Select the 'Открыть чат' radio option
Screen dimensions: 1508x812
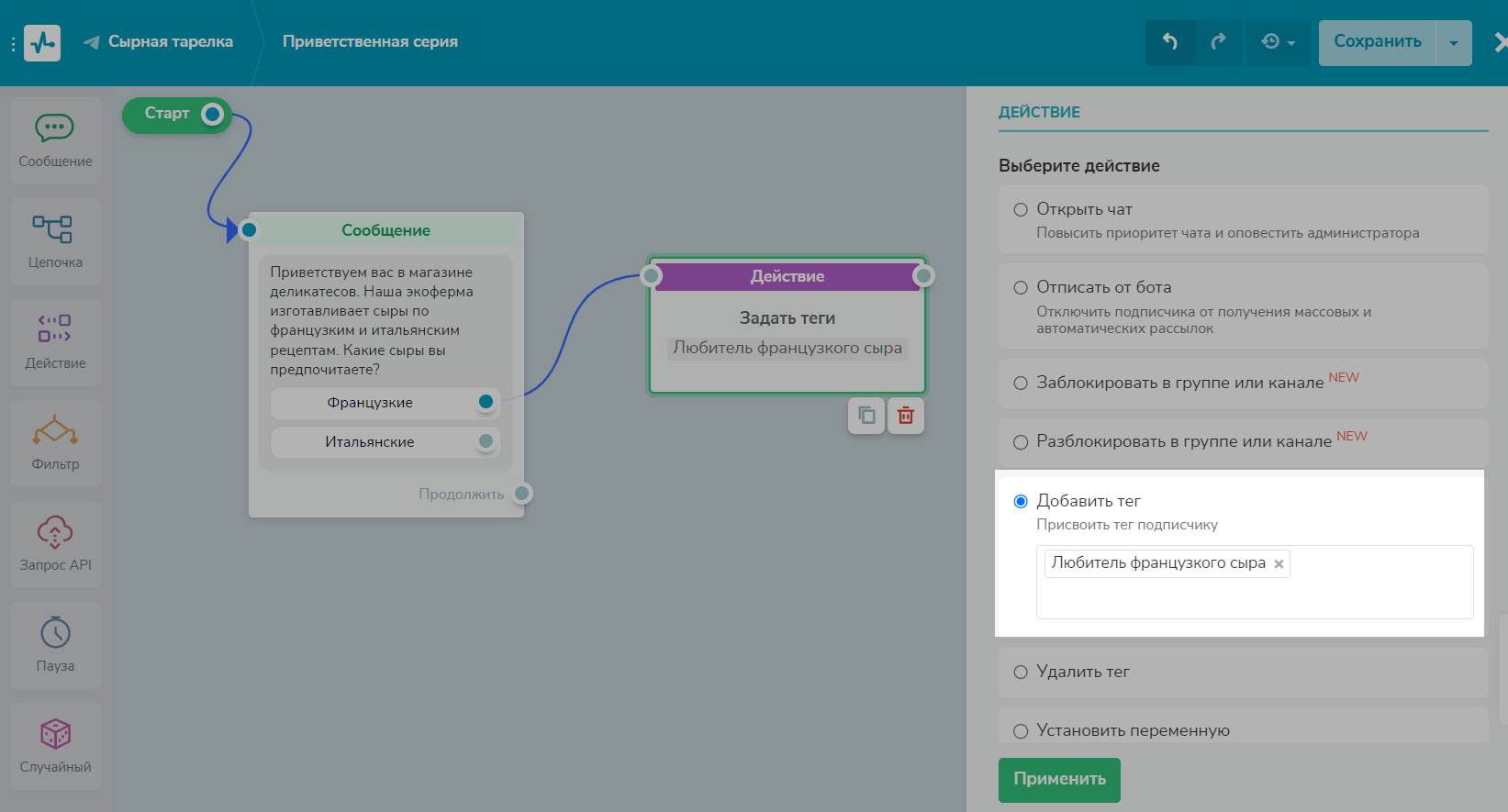[1021, 210]
